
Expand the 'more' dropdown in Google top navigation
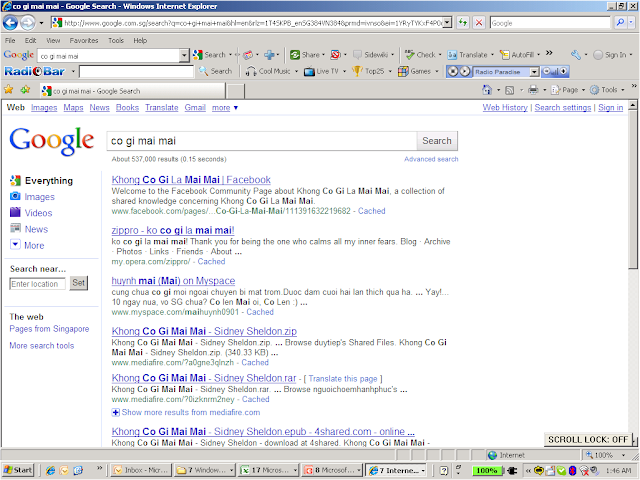pos(225,108)
